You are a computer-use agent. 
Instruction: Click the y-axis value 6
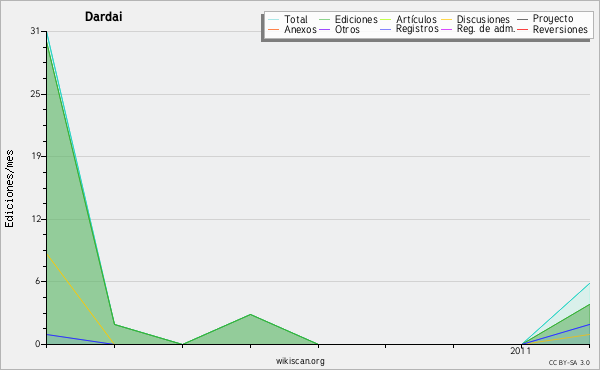pyautogui.click(x=38, y=281)
